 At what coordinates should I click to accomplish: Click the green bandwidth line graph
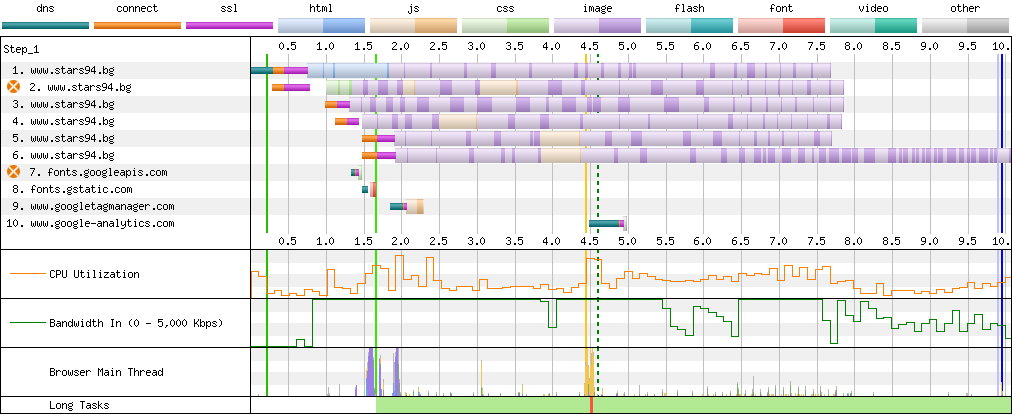[629, 323]
